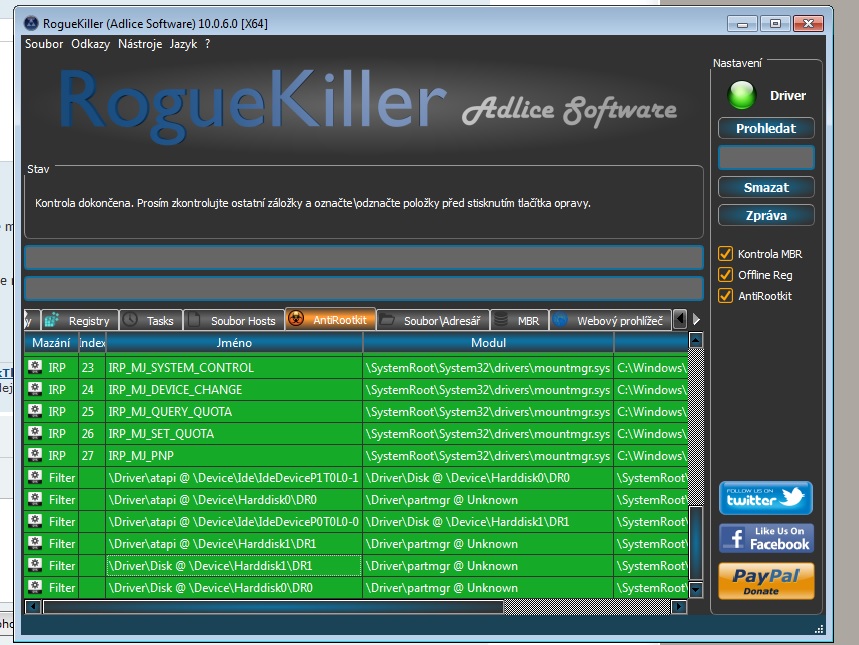
Task: Select \Driver\atapi @ \Device\Harddisk0\DR0 cell
Action: tap(234, 499)
